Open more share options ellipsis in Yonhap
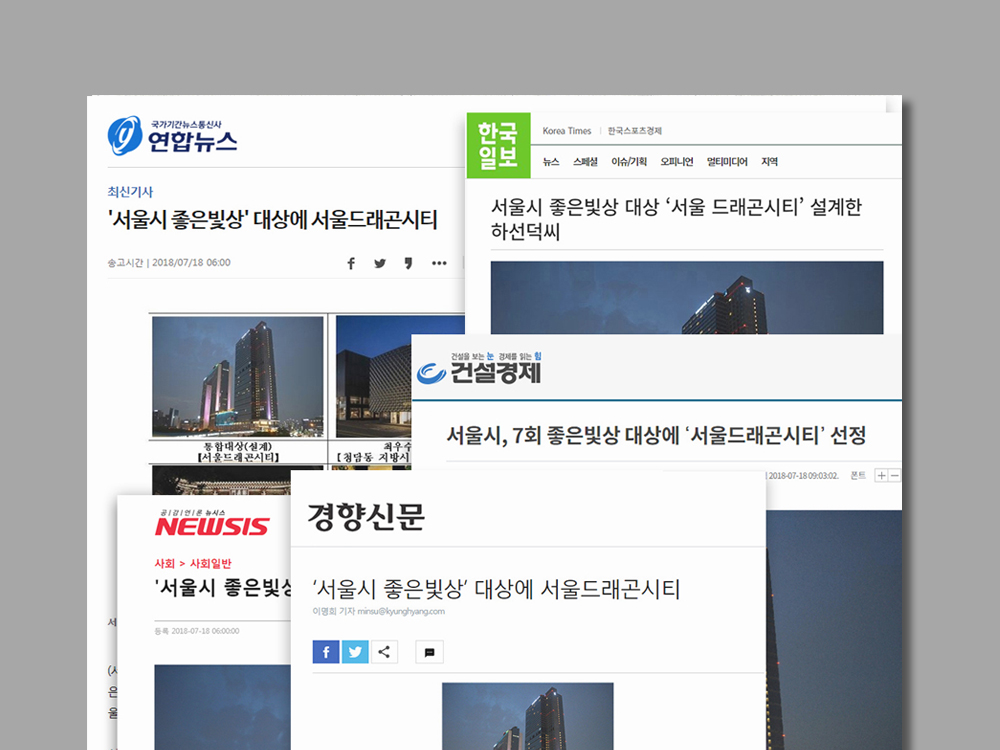The image size is (1000, 750). [439, 263]
